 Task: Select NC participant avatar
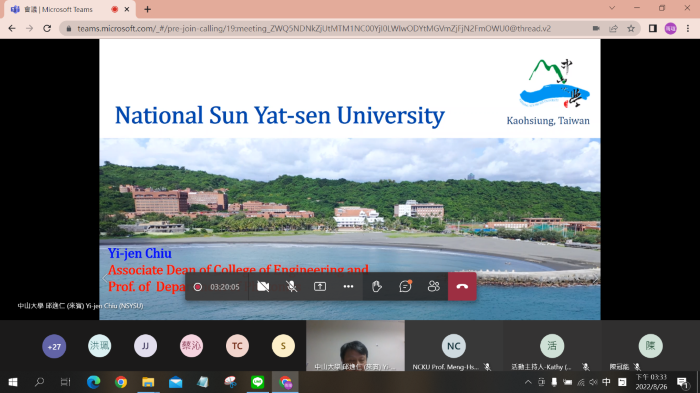pyautogui.click(x=454, y=346)
